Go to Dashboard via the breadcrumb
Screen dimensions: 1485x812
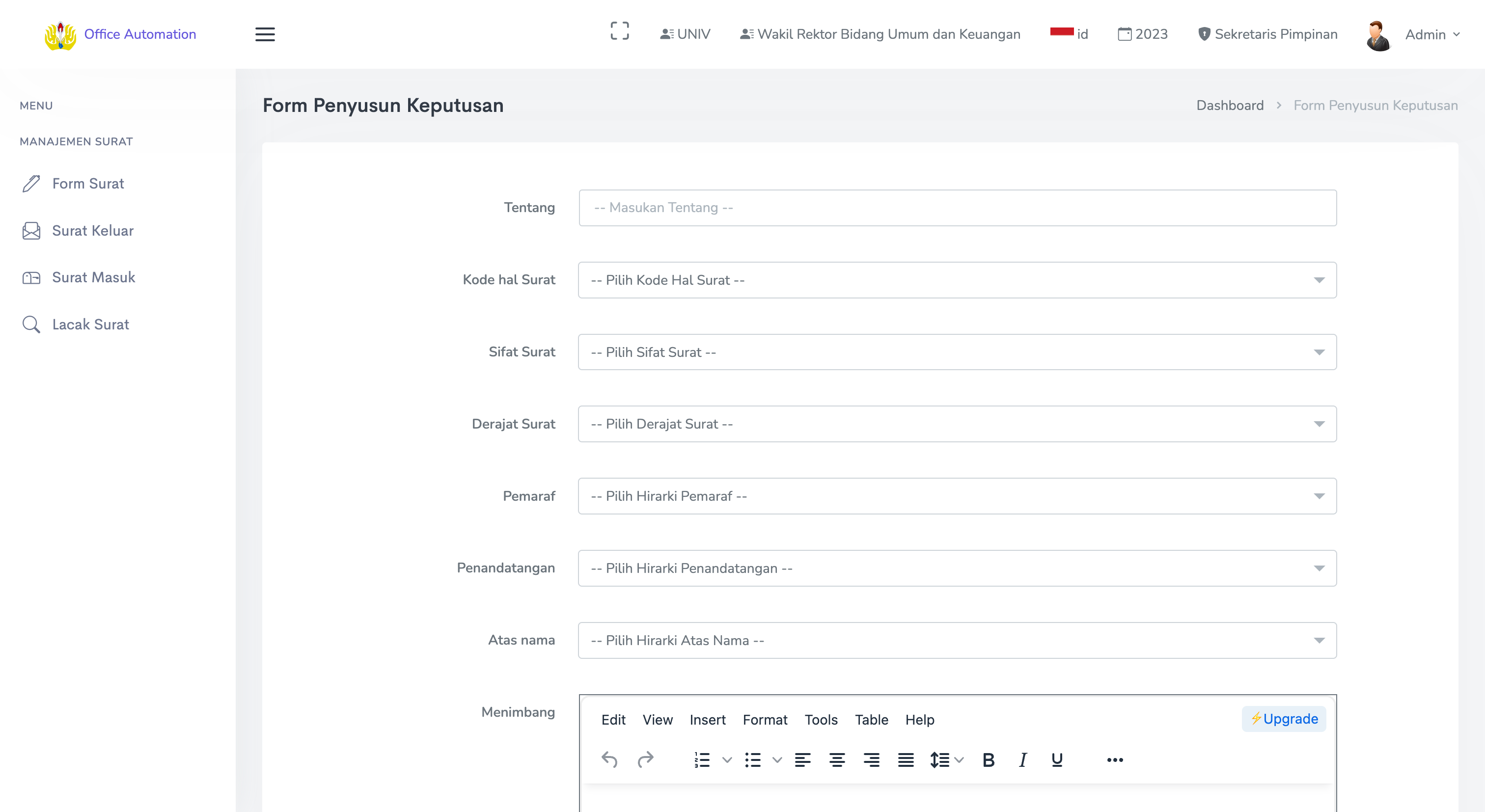tap(1230, 106)
